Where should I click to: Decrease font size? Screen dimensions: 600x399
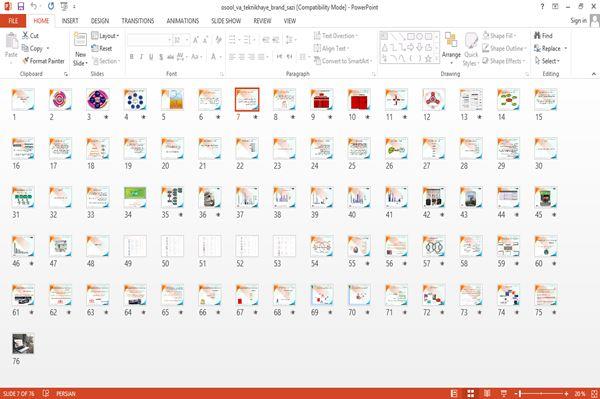(205, 40)
